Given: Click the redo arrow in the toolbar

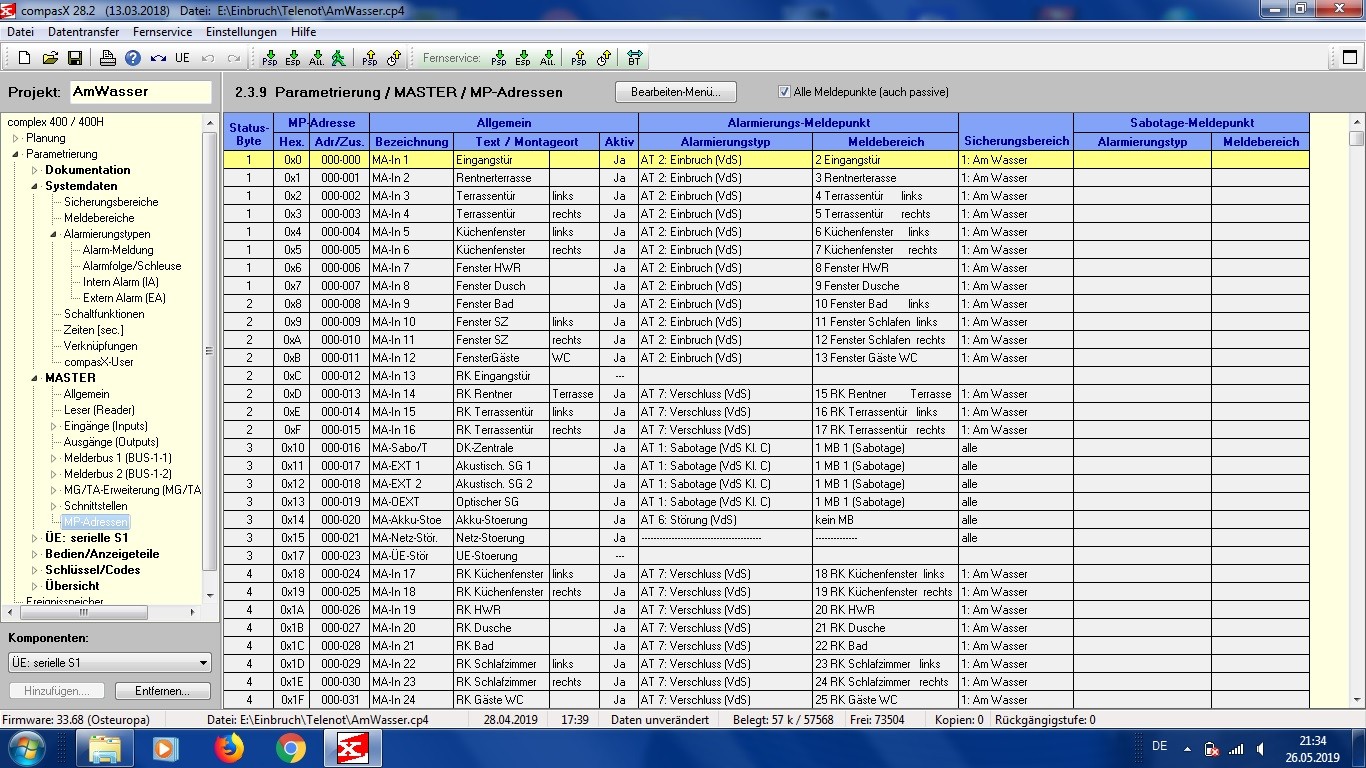Looking at the screenshot, I should click(x=234, y=58).
